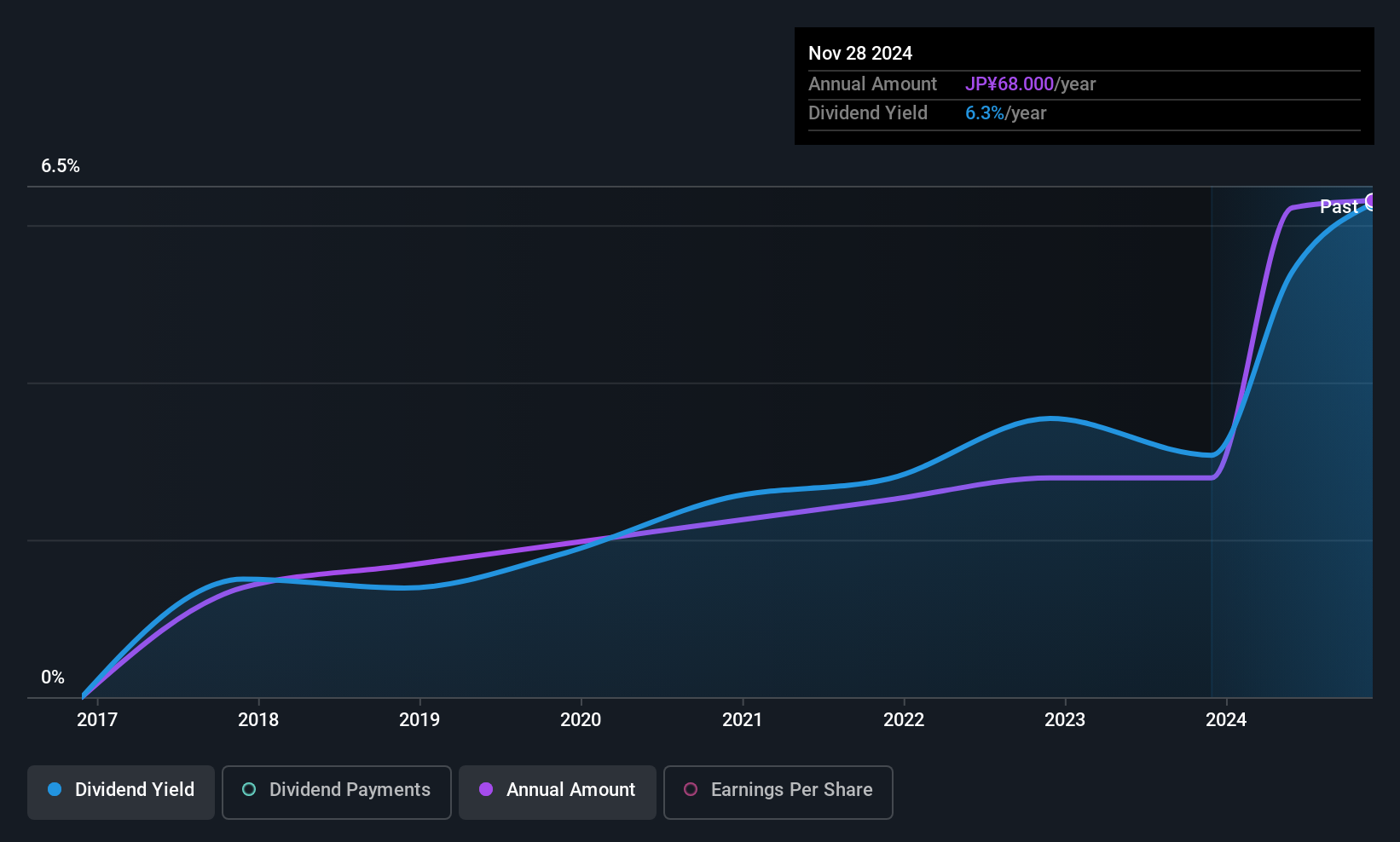The image size is (1400, 842).
Task: Click the 6.5% y-axis label
Action: (x=61, y=166)
